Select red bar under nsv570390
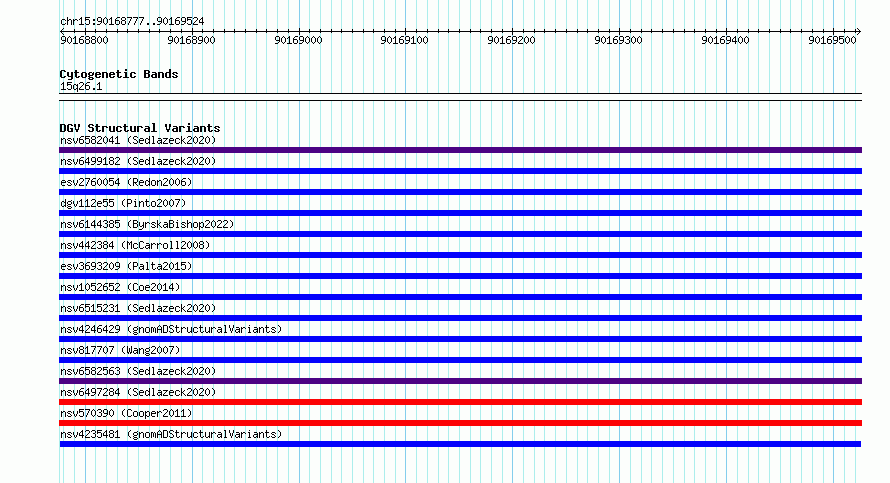 460,423
